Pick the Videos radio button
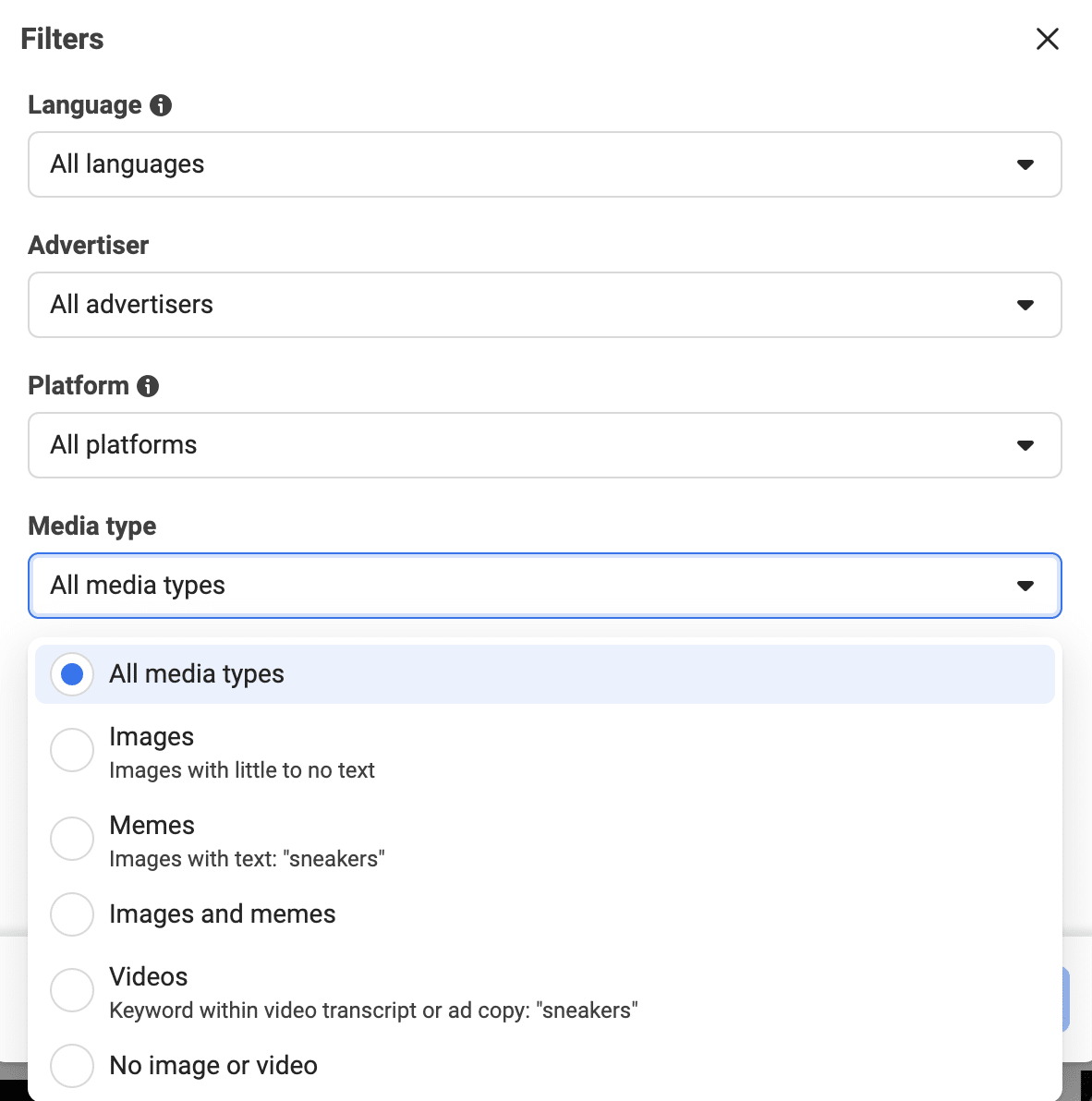 72,990
